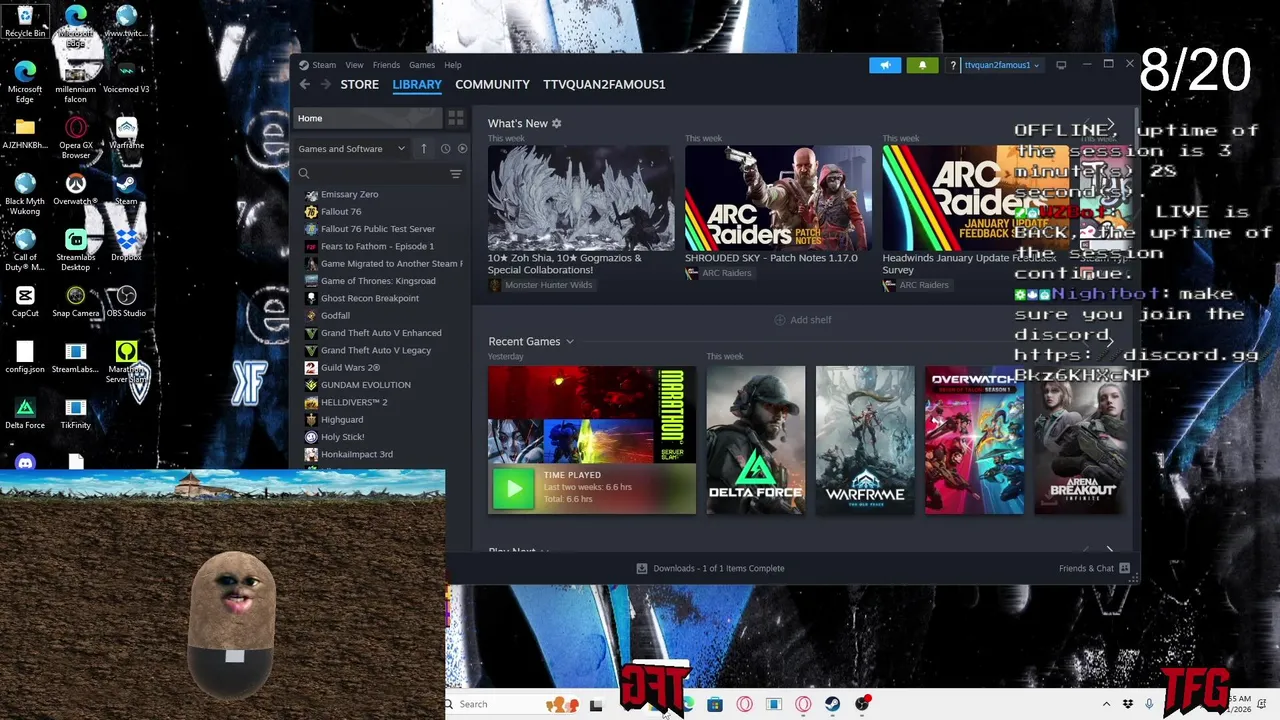The width and height of the screenshot is (1280, 720).
Task: Open the Games menu
Action: (422, 65)
